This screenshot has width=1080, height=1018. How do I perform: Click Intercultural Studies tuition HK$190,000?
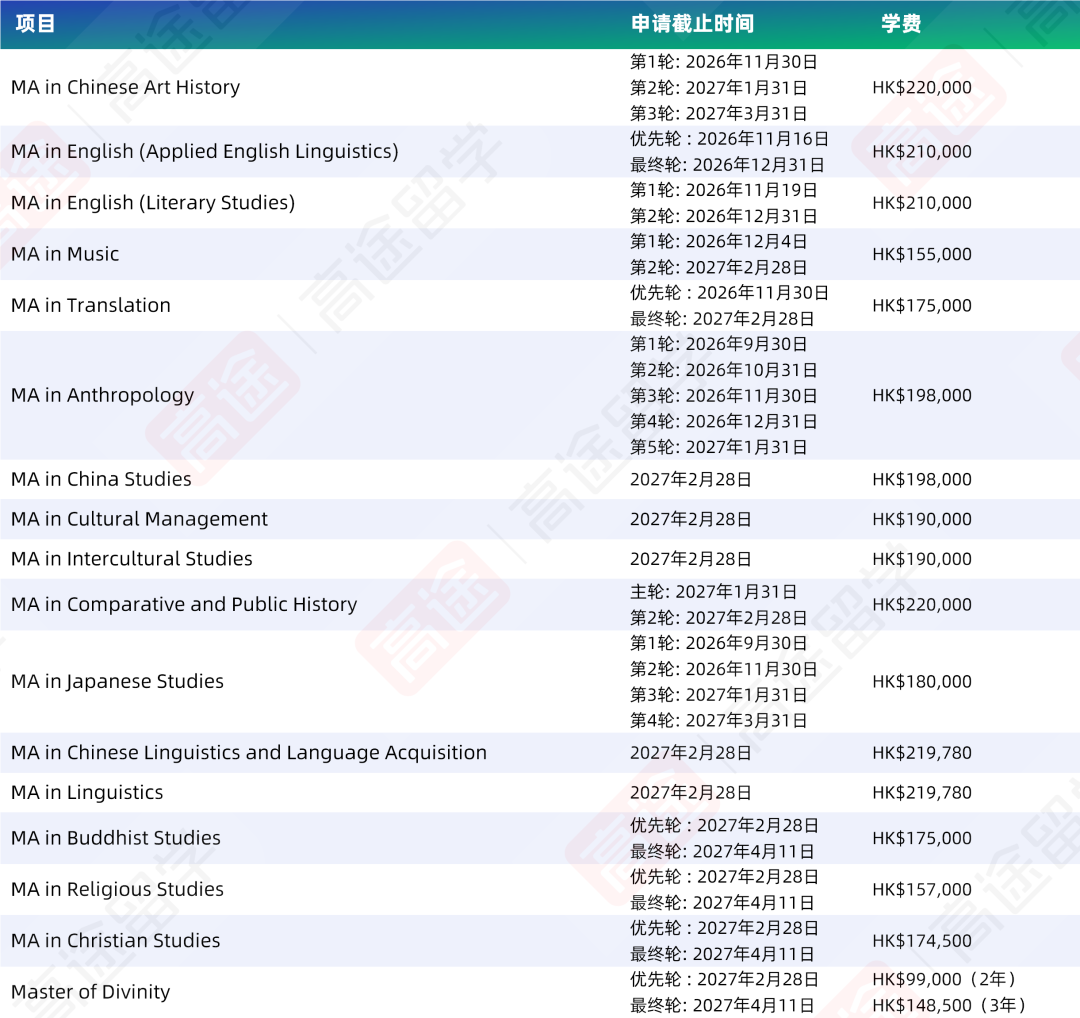(922, 559)
